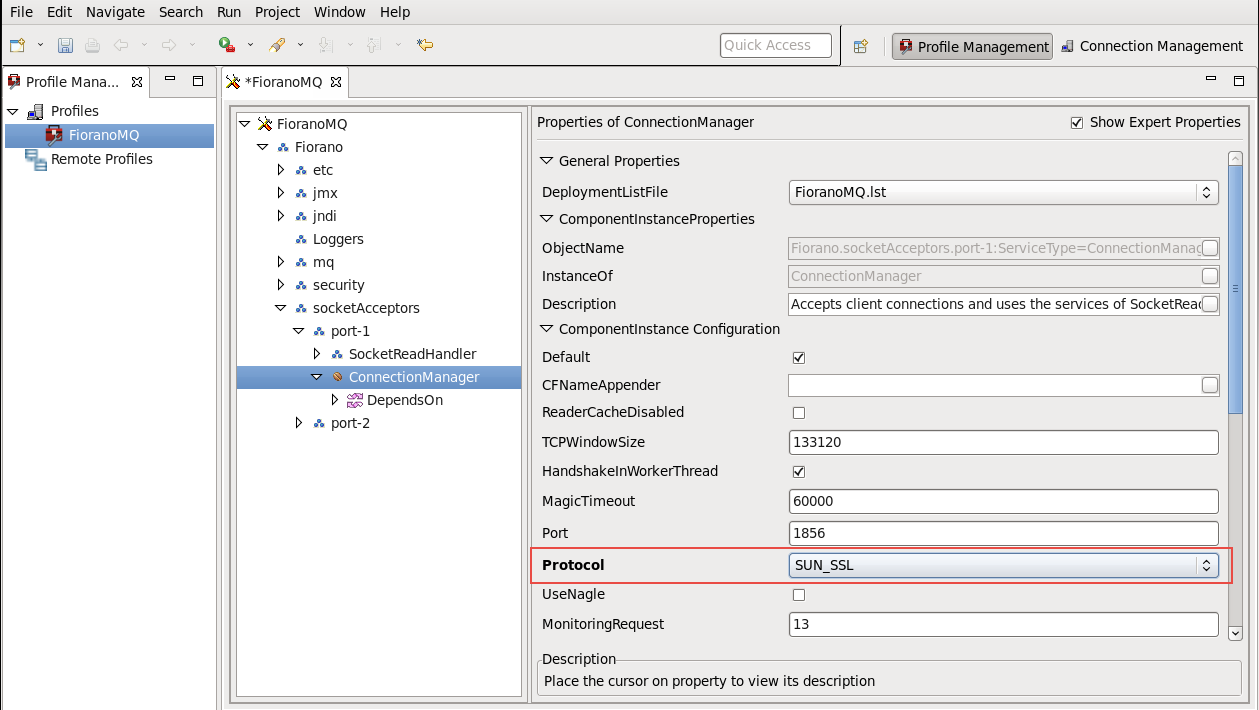Screen dimensions: 1259x710
Task: Collapse the port-1 tree node
Action: [x=299, y=331]
